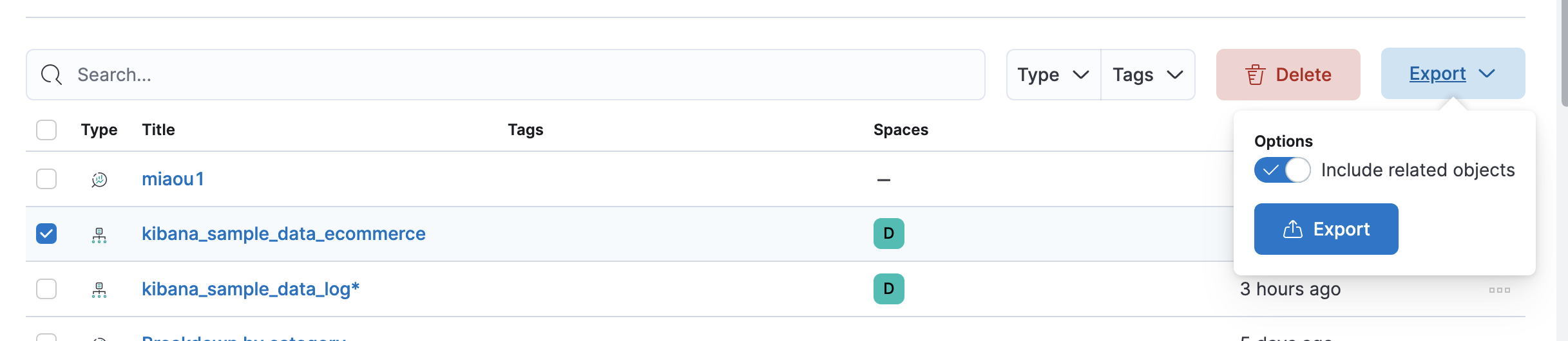
Task: Click the kibana_sample_data_log* index pattern icon
Action: coord(99,290)
